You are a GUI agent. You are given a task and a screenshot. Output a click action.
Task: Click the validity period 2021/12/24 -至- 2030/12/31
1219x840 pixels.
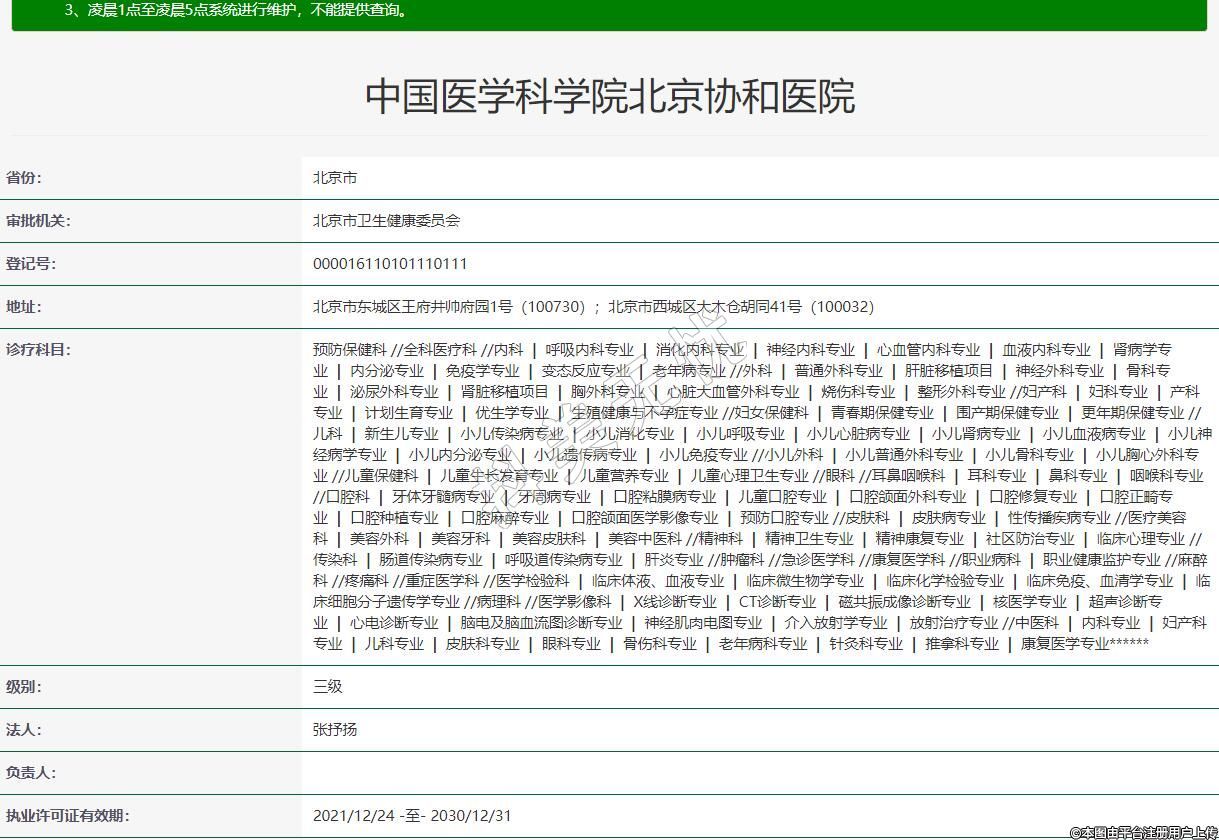coord(412,816)
